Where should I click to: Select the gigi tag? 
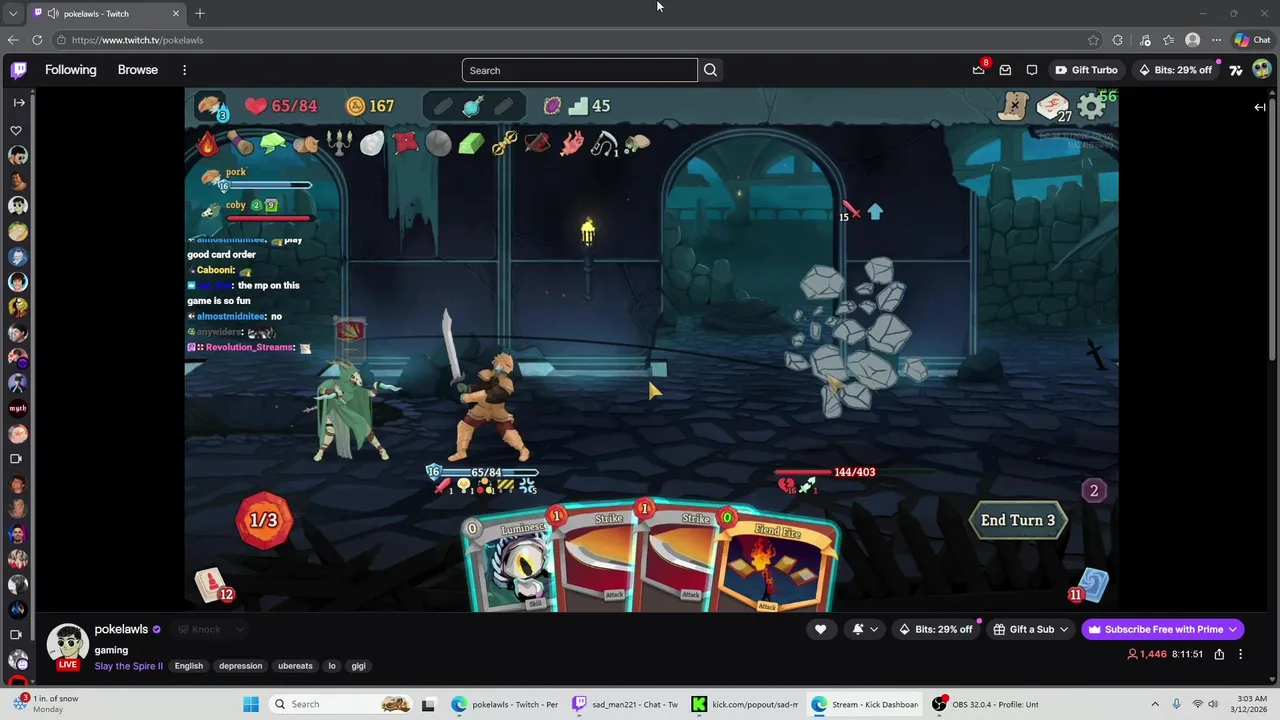(358, 666)
